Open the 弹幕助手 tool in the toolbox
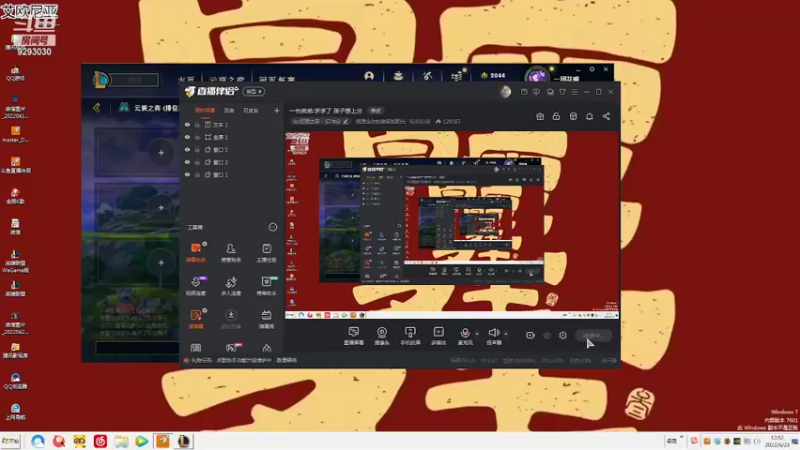 [195, 252]
